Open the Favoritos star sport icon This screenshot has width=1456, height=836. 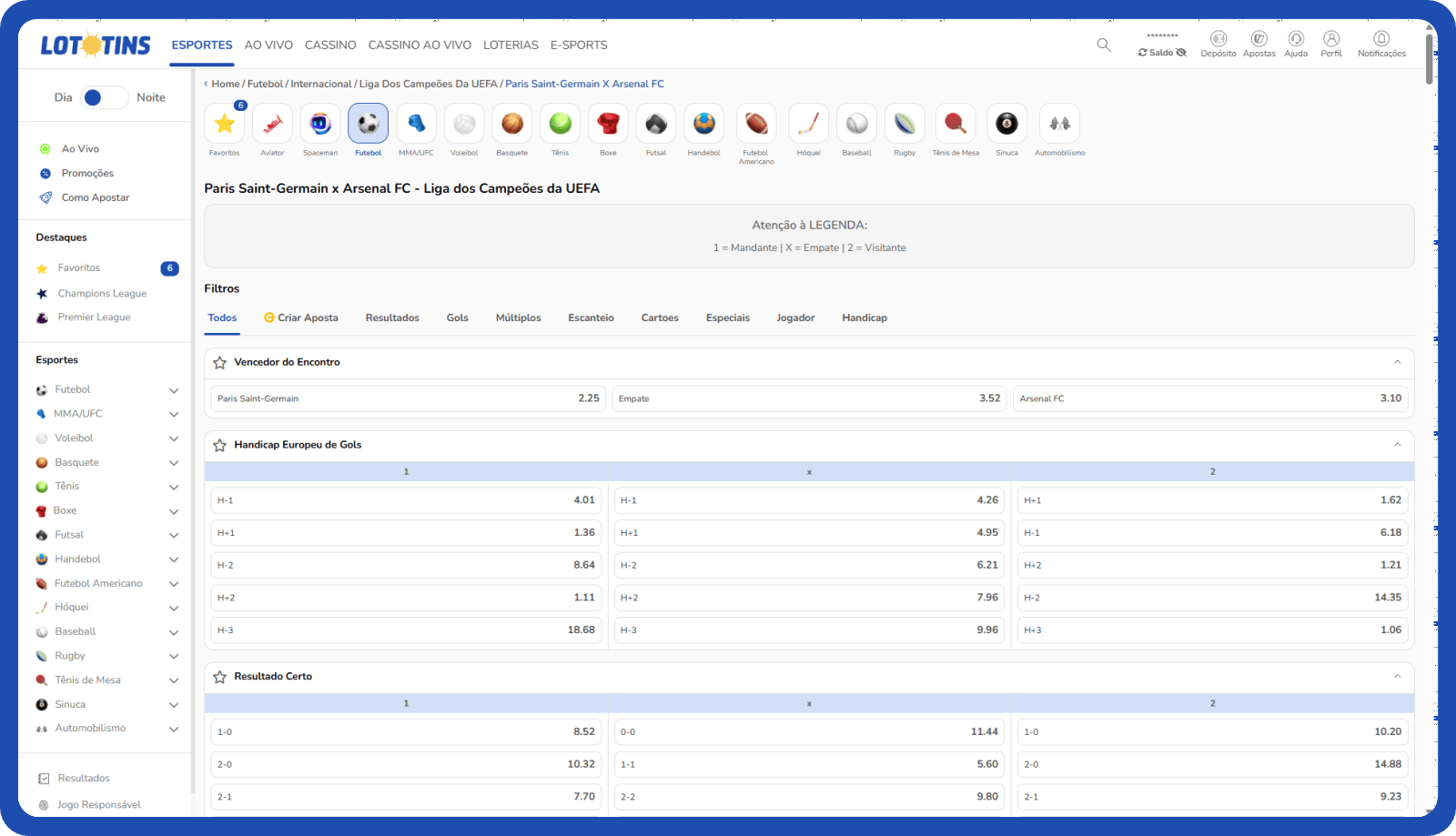pos(225,124)
